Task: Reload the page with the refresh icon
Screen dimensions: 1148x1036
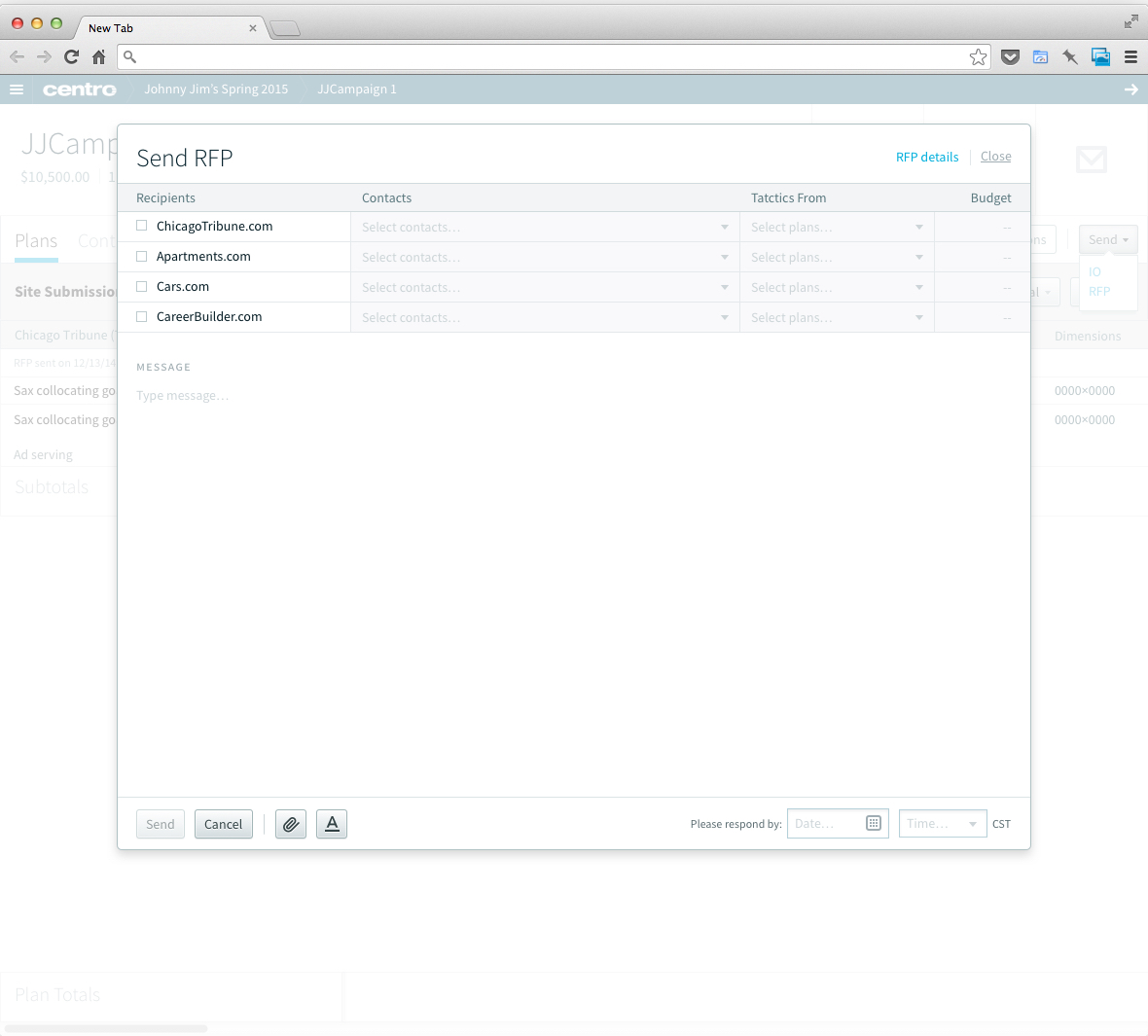Action: click(x=71, y=56)
